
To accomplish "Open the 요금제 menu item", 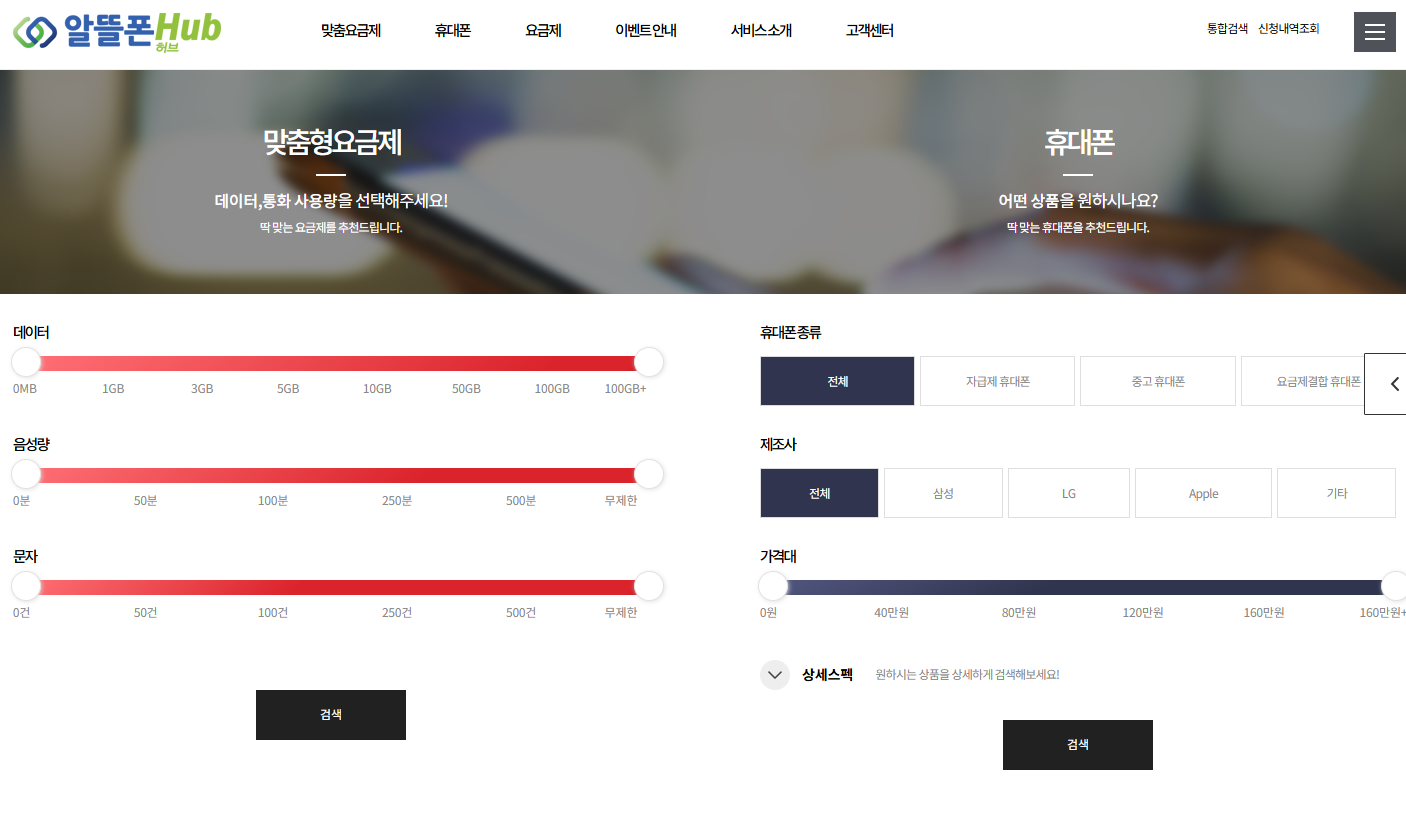I will click(543, 31).
